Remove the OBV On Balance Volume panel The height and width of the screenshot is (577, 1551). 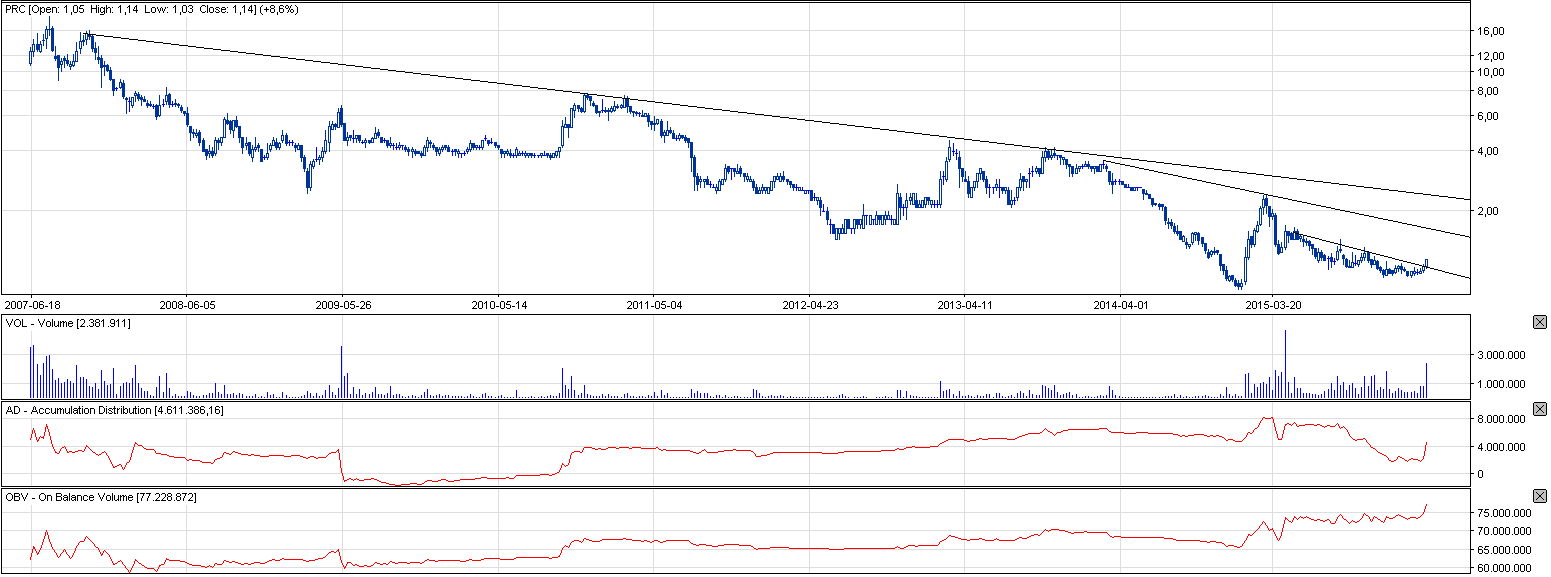(x=1539, y=496)
